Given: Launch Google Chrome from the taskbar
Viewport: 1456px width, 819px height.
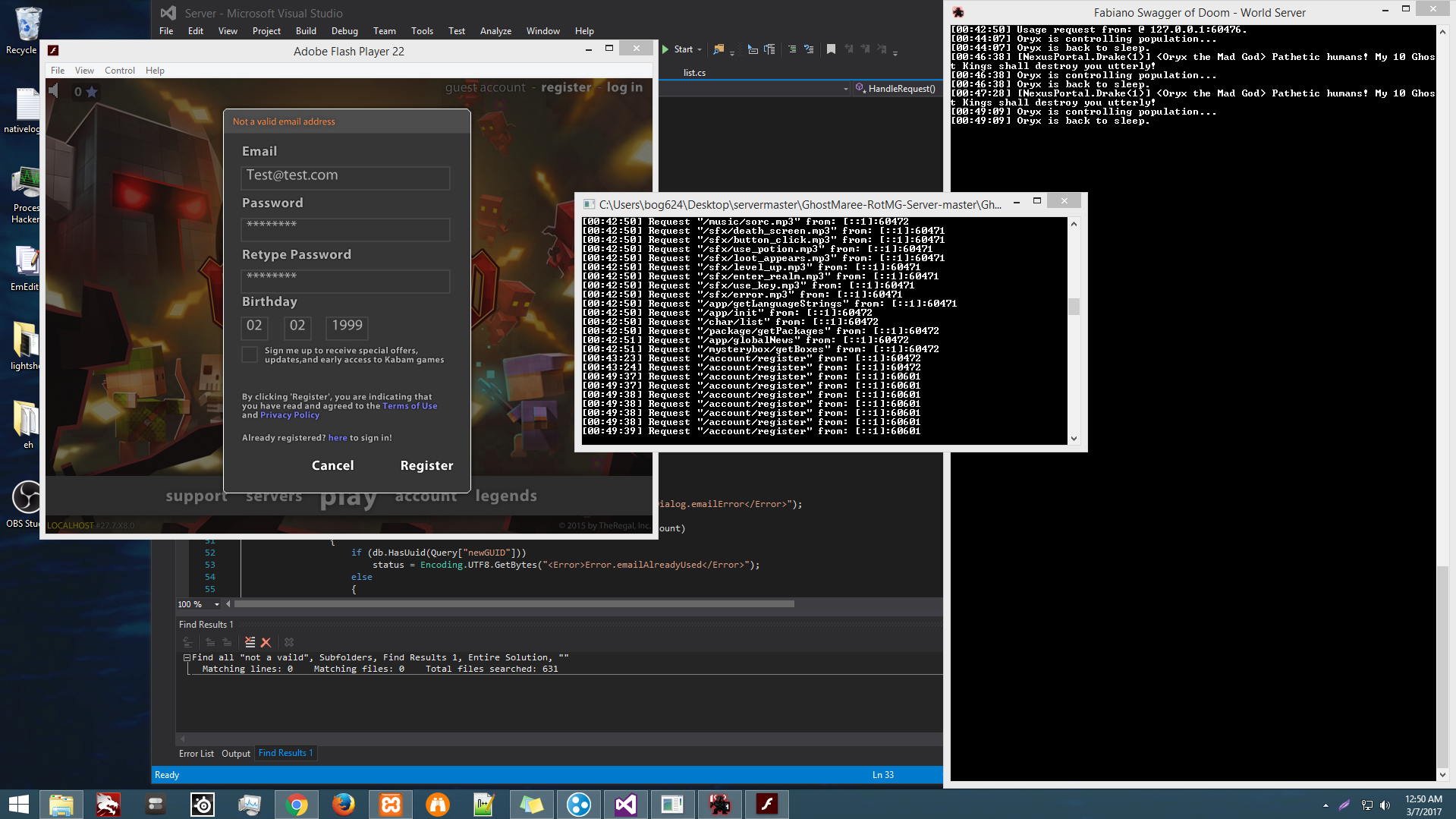Looking at the screenshot, I should point(297,804).
